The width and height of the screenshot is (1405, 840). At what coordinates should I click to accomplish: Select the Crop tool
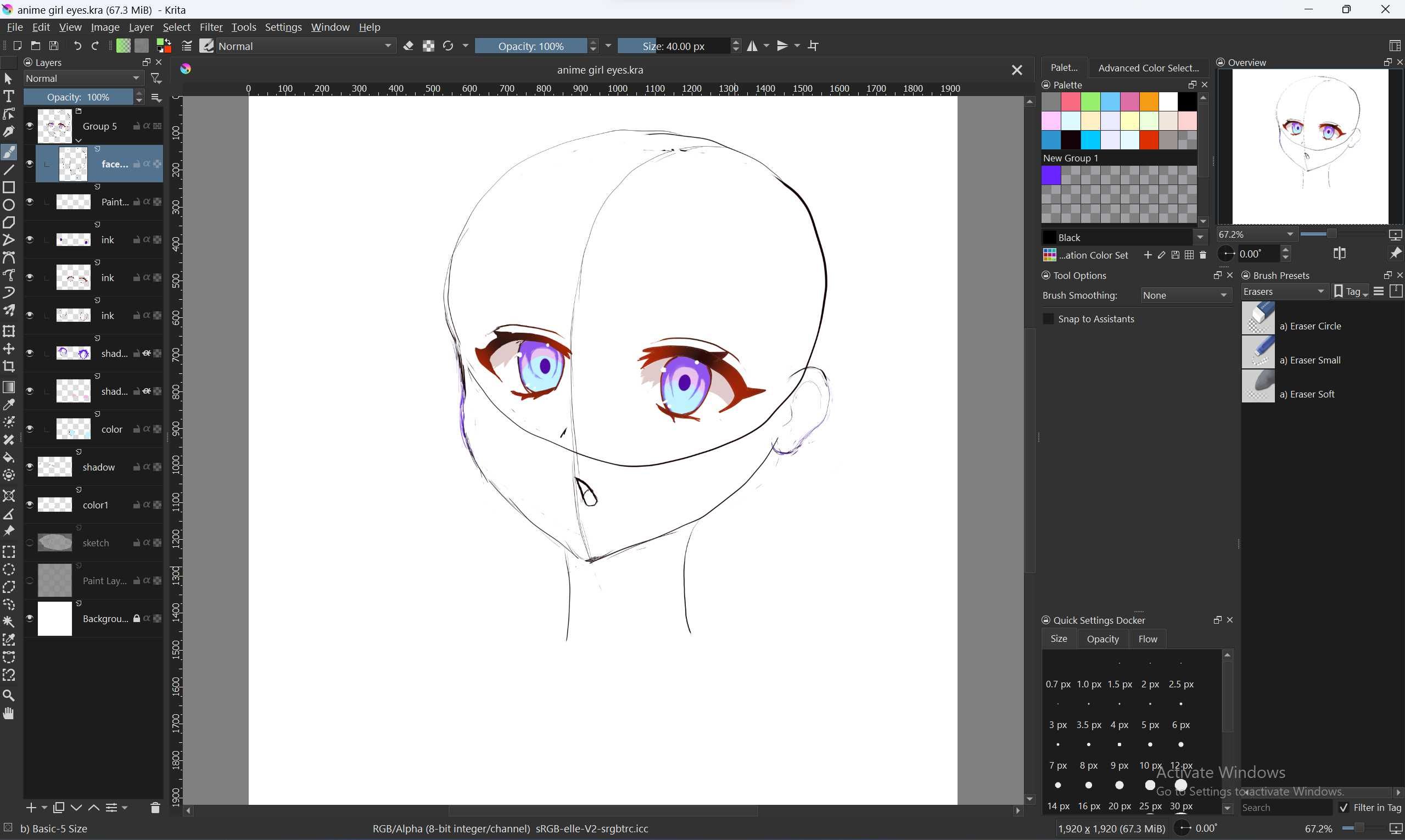point(8,366)
